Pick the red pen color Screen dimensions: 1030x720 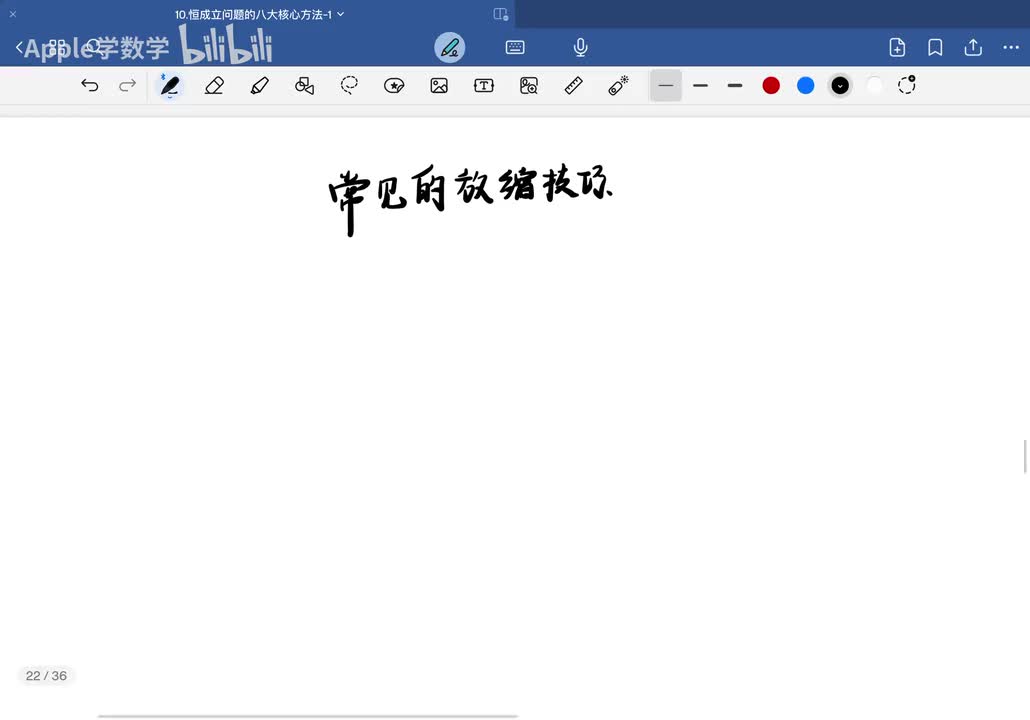(x=771, y=85)
